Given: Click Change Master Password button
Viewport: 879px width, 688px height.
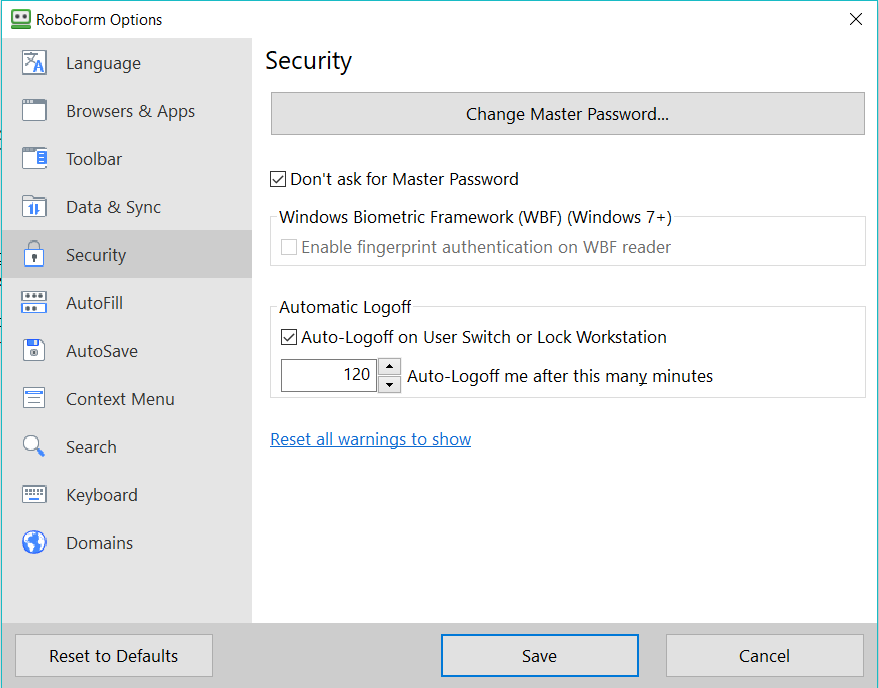Looking at the screenshot, I should [x=567, y=114].
